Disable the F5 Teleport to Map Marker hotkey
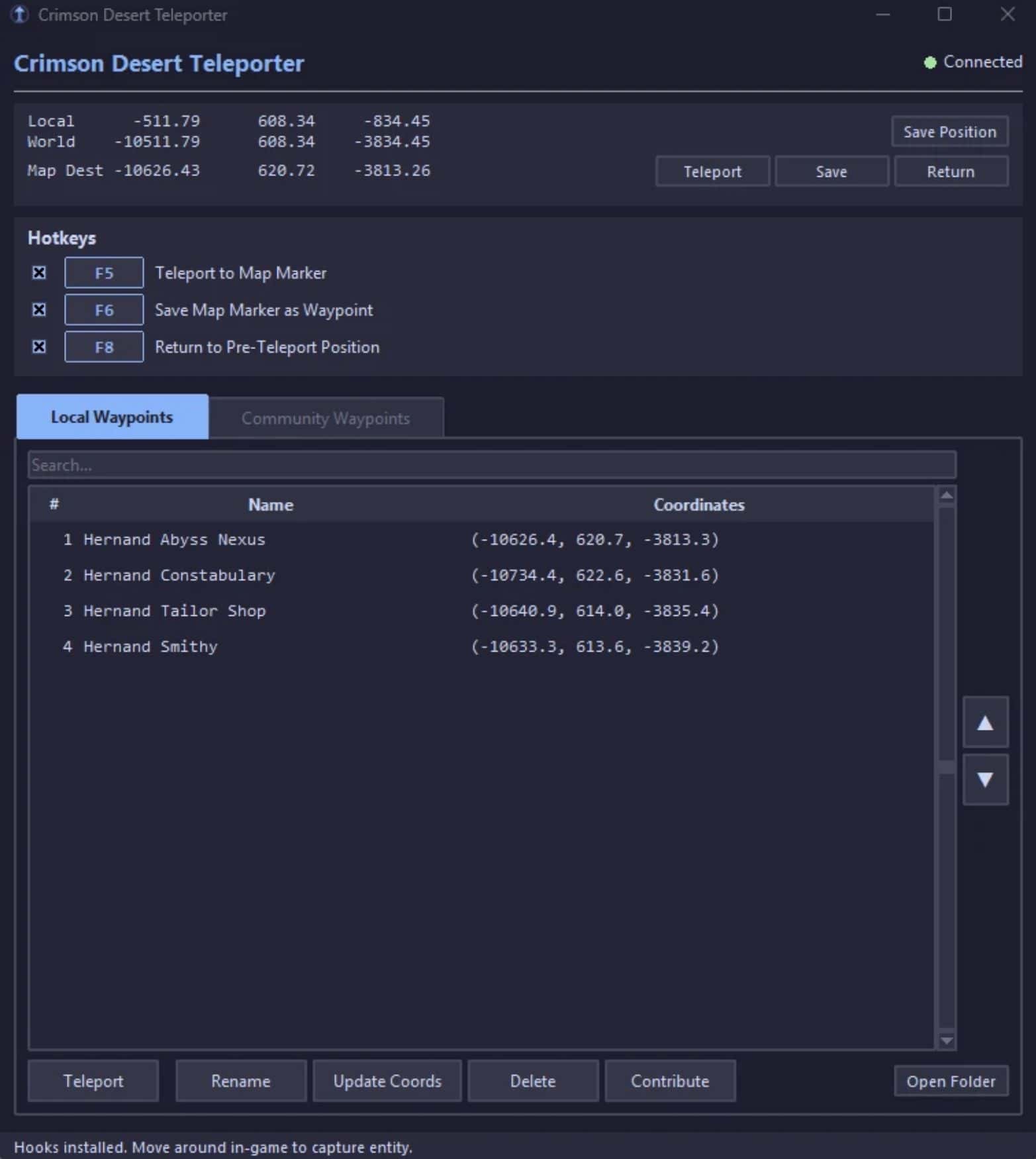This screenshot has height=1159, width=1036. click(x=39, y=273)
